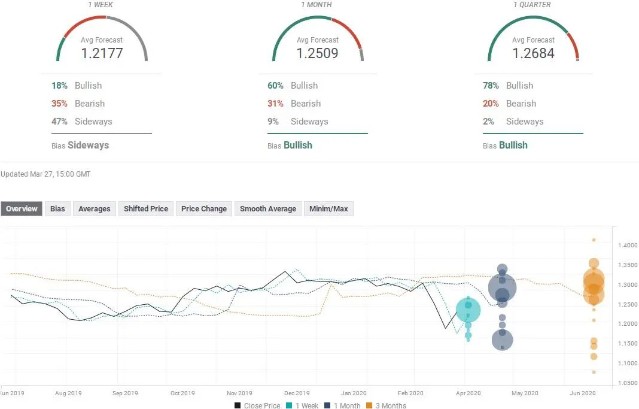
Task: Toggle 3 Months series in legend
Action: pyautogui.click(x=387, y=404)
